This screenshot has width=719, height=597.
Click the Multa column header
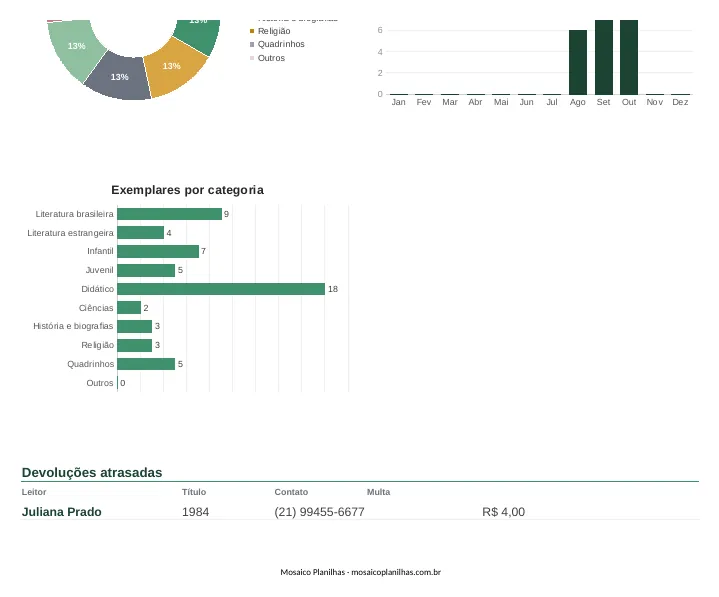pos(378,492)
